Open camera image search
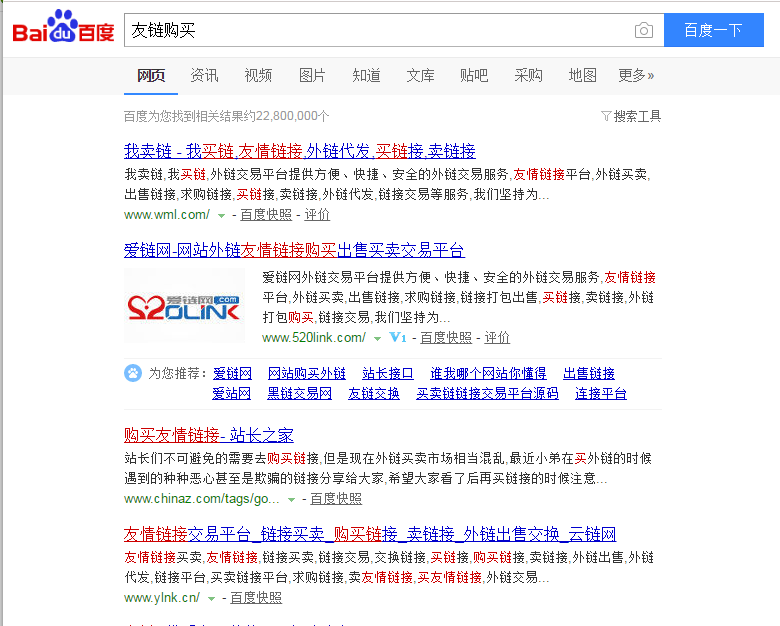This screenshot has width=780, height=626. pos(644,30)
